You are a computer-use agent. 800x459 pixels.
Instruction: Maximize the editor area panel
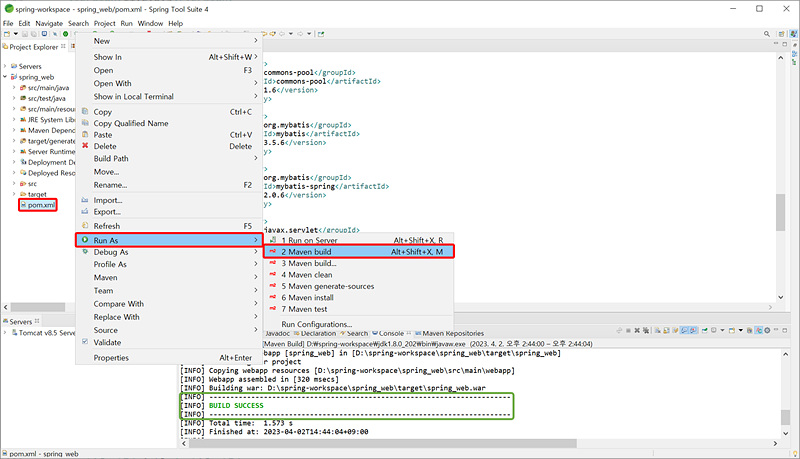click(785, 44)
